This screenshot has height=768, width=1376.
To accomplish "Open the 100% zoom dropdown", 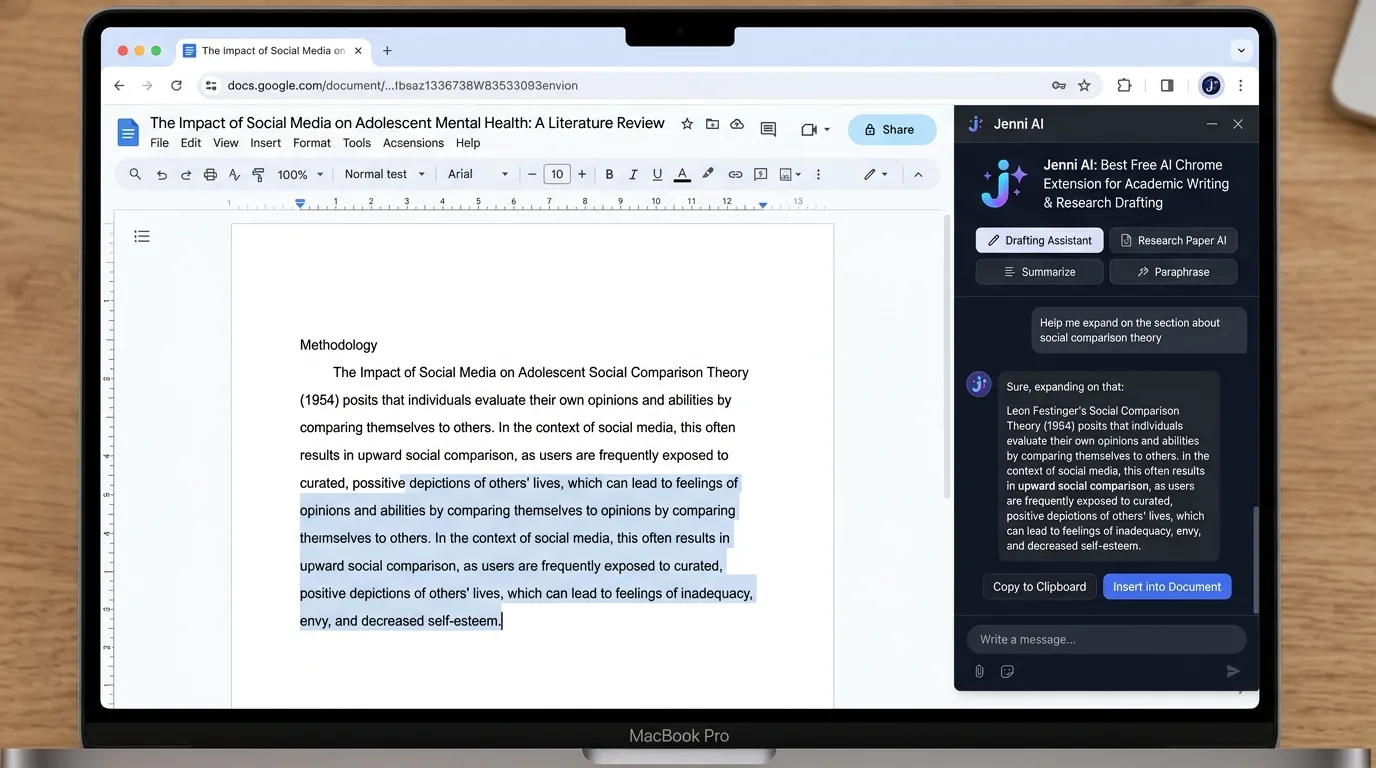I will [x=301, y=174].
